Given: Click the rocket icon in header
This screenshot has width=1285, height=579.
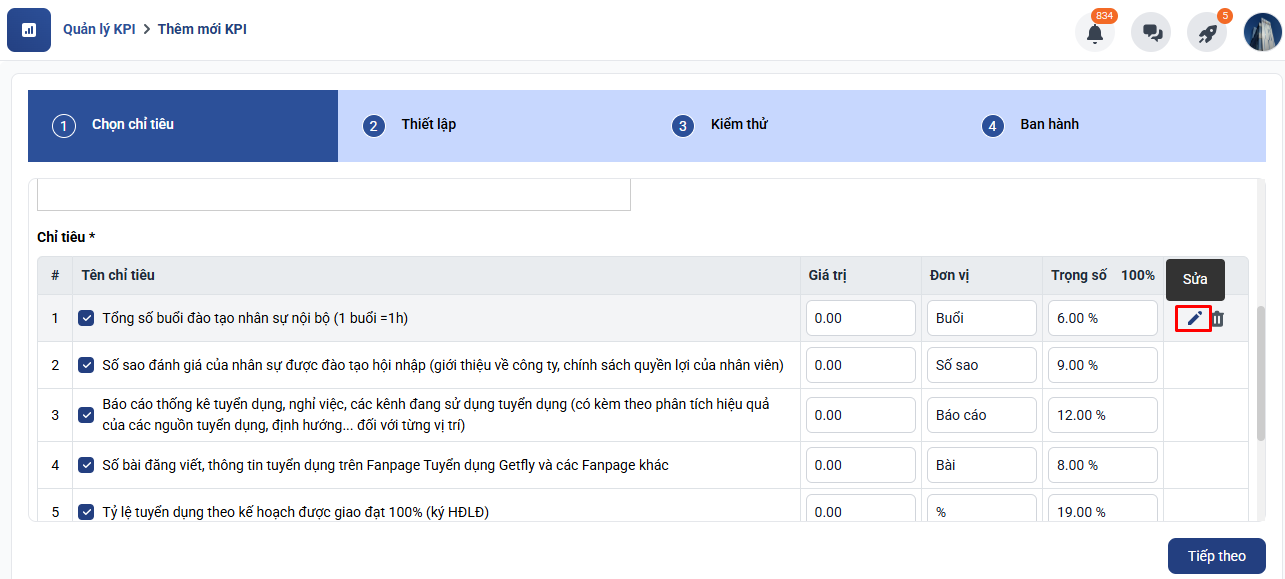Looking at the screenshot, I should coord(1207,33).
